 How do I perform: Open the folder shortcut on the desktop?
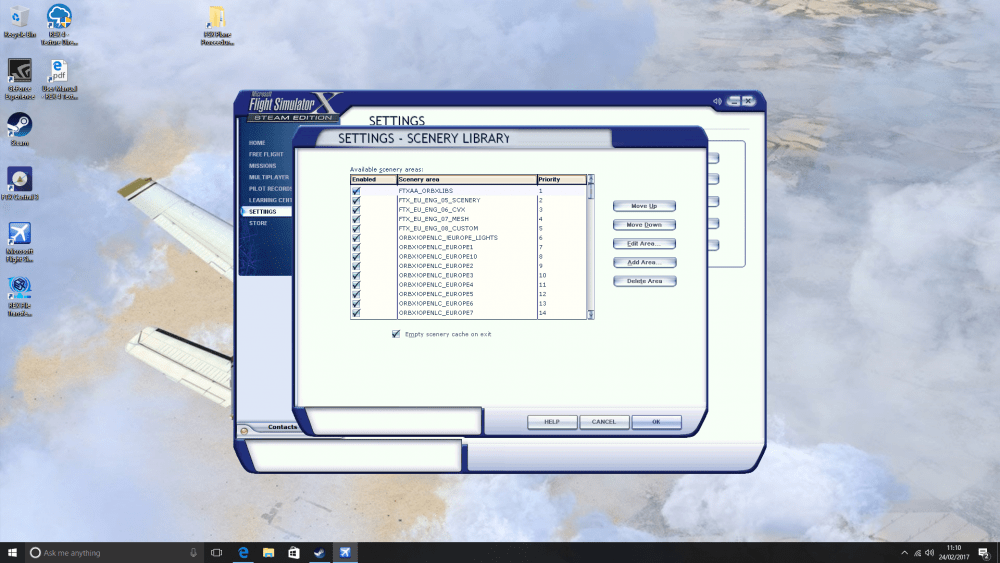(x=217, y=25)
